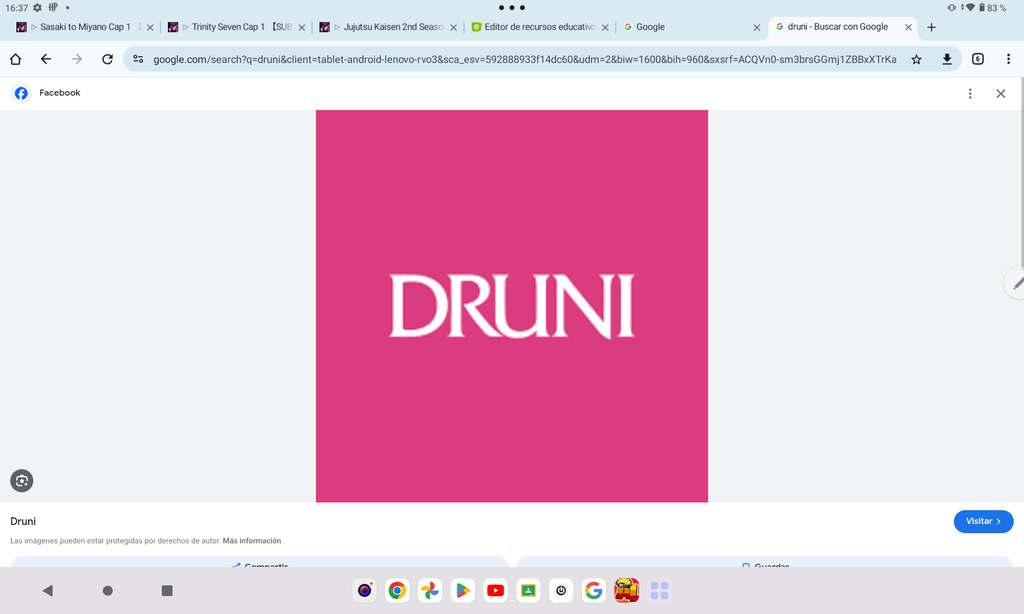Image resolution: width=1024 pixels, height=614 pixels.
Task: Close the Sasaki to Miyano tab
Action: [x=150, y=27]
